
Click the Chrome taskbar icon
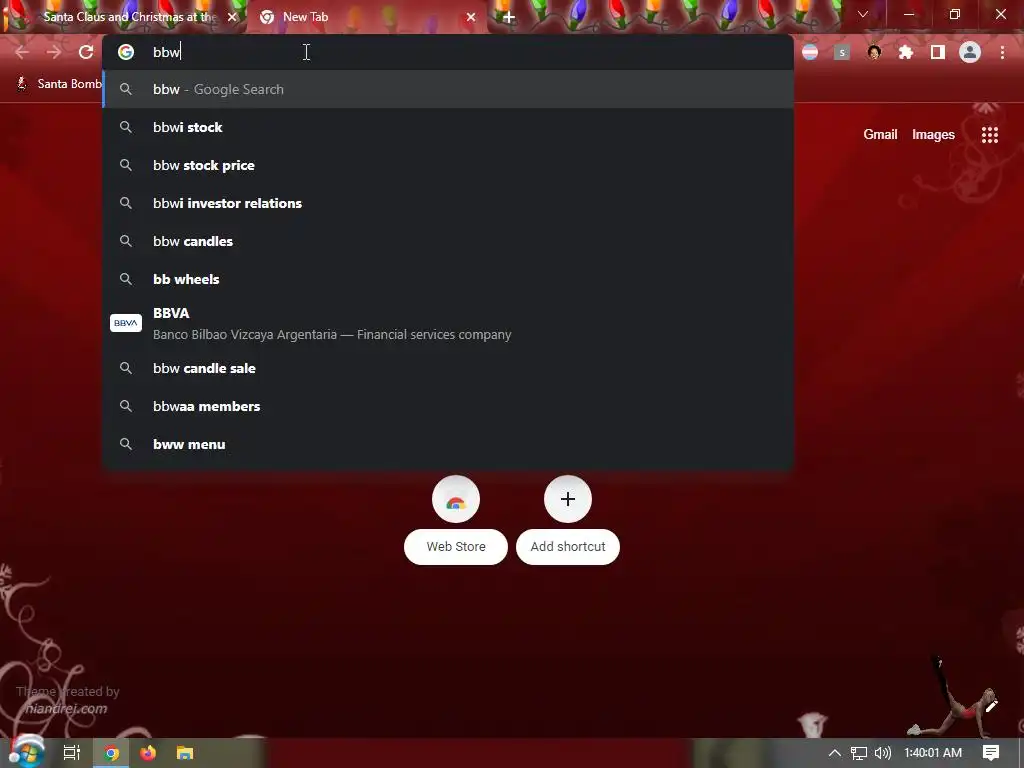[111, 753]
